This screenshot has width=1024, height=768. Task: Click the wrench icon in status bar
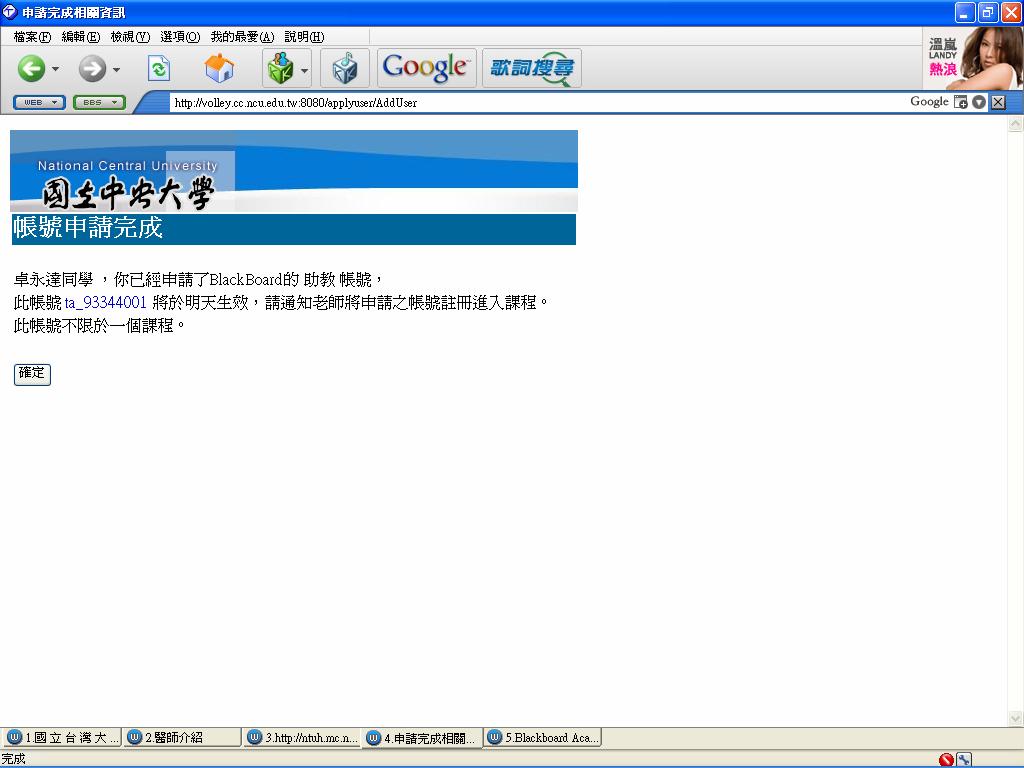click(964, 760)
